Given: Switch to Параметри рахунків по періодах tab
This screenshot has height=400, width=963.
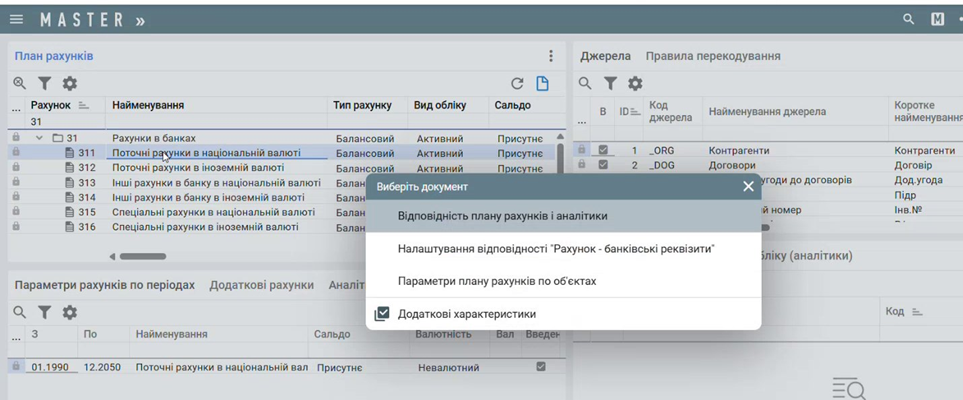Looking at the screenshot, I should (x=104, y=285).
